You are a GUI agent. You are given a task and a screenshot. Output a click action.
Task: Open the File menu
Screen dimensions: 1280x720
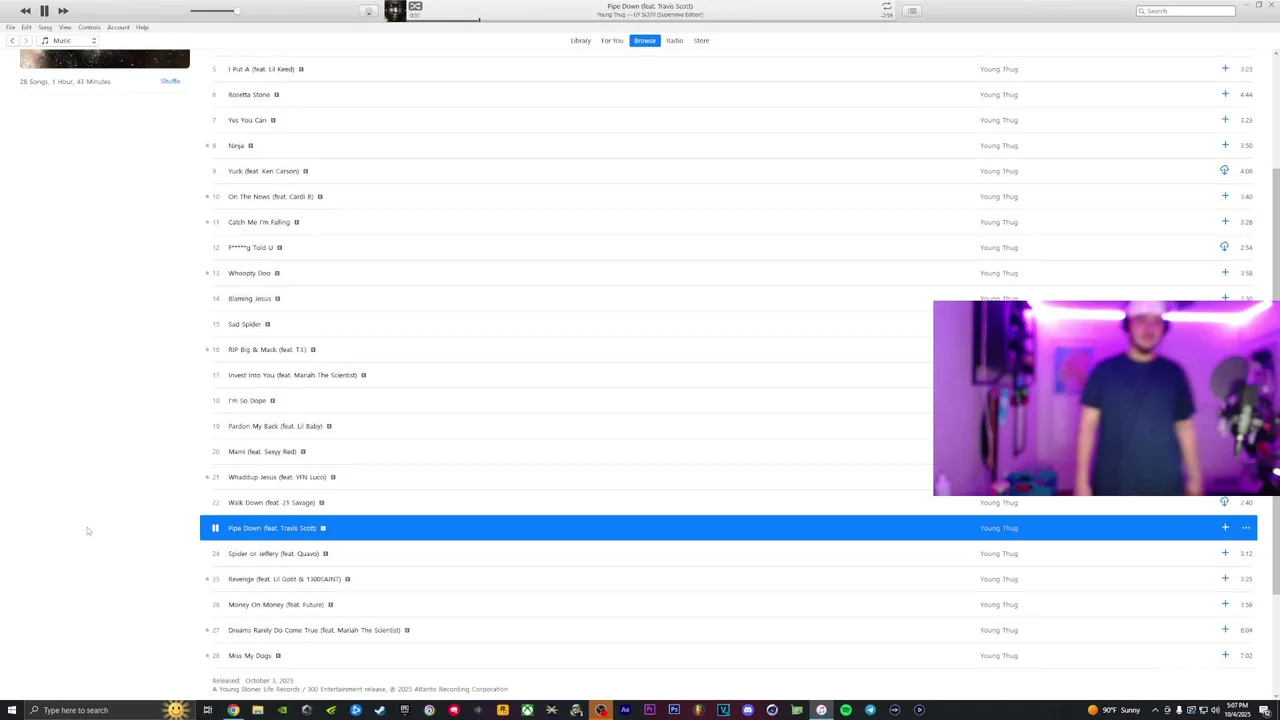point(10,27)
